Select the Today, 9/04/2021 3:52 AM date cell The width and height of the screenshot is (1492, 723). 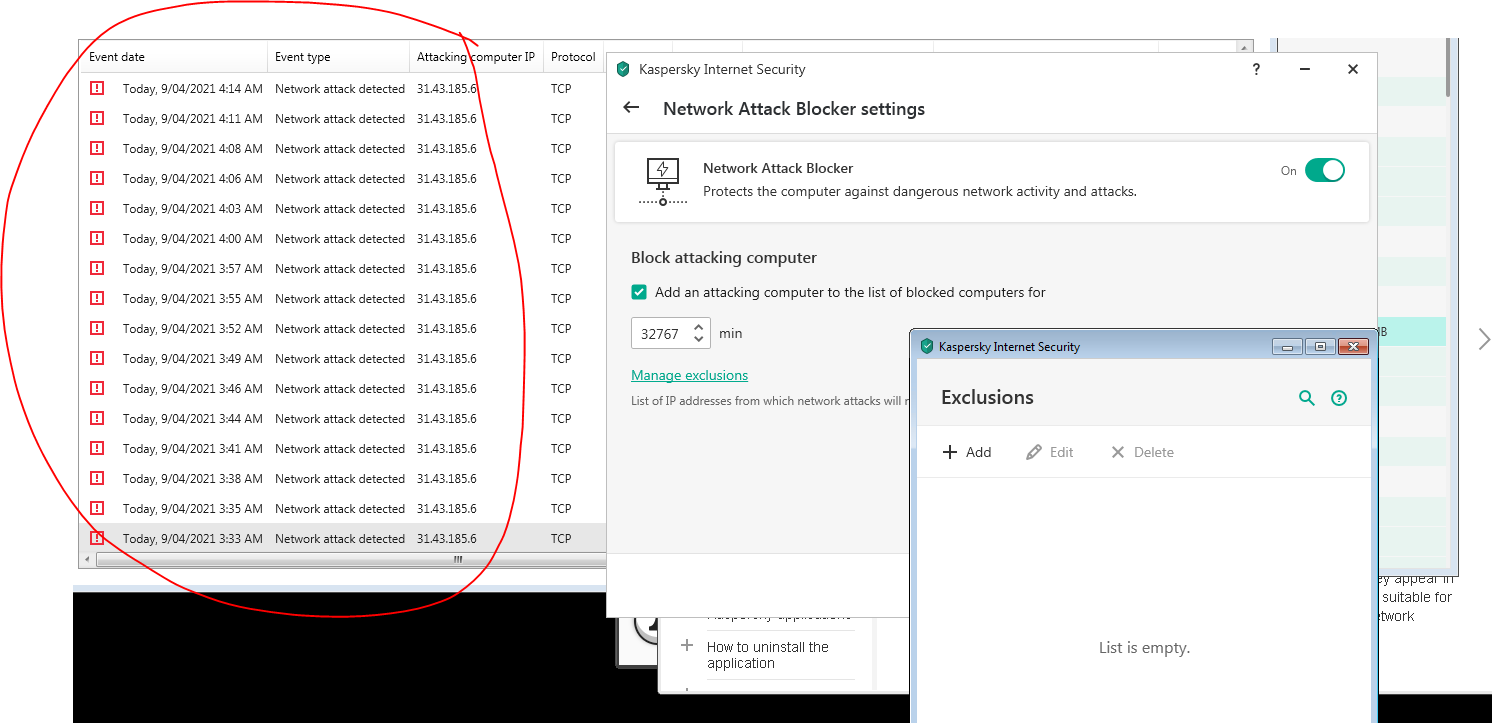click(193, 328)
